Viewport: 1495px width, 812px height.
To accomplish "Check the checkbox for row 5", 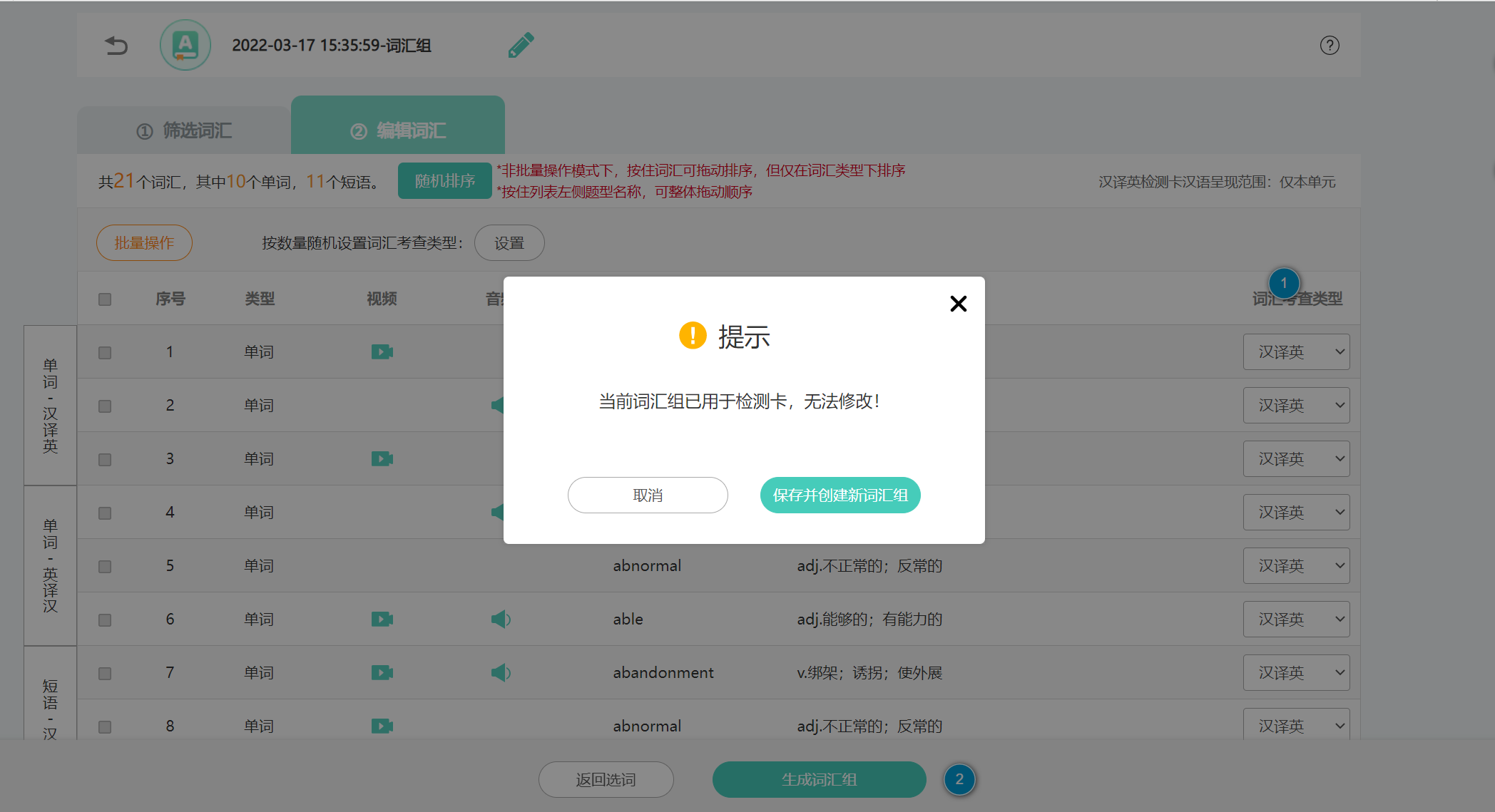I will (105, 567).
